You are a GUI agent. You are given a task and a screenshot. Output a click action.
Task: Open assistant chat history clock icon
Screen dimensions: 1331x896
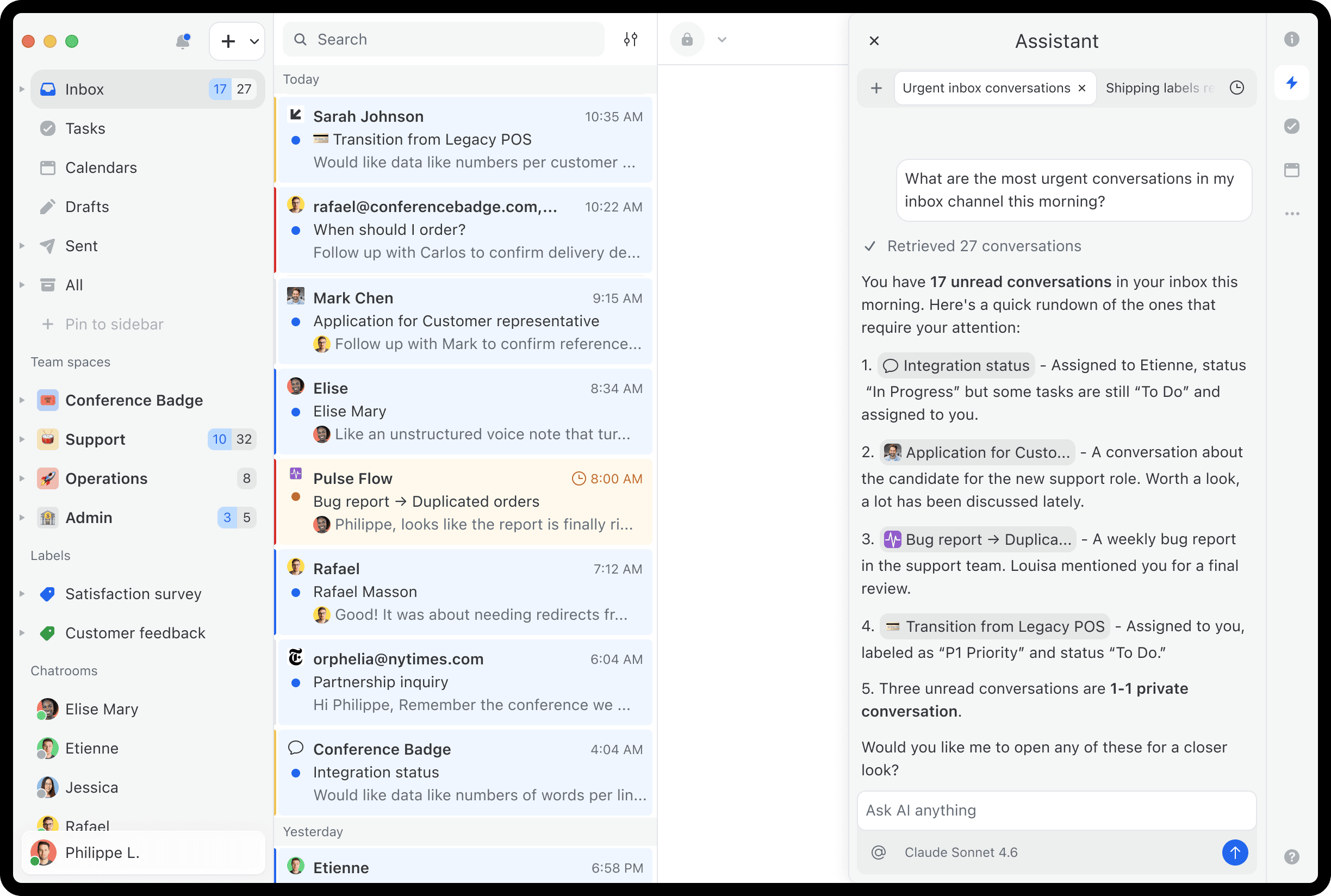[x=1237, y=88]
